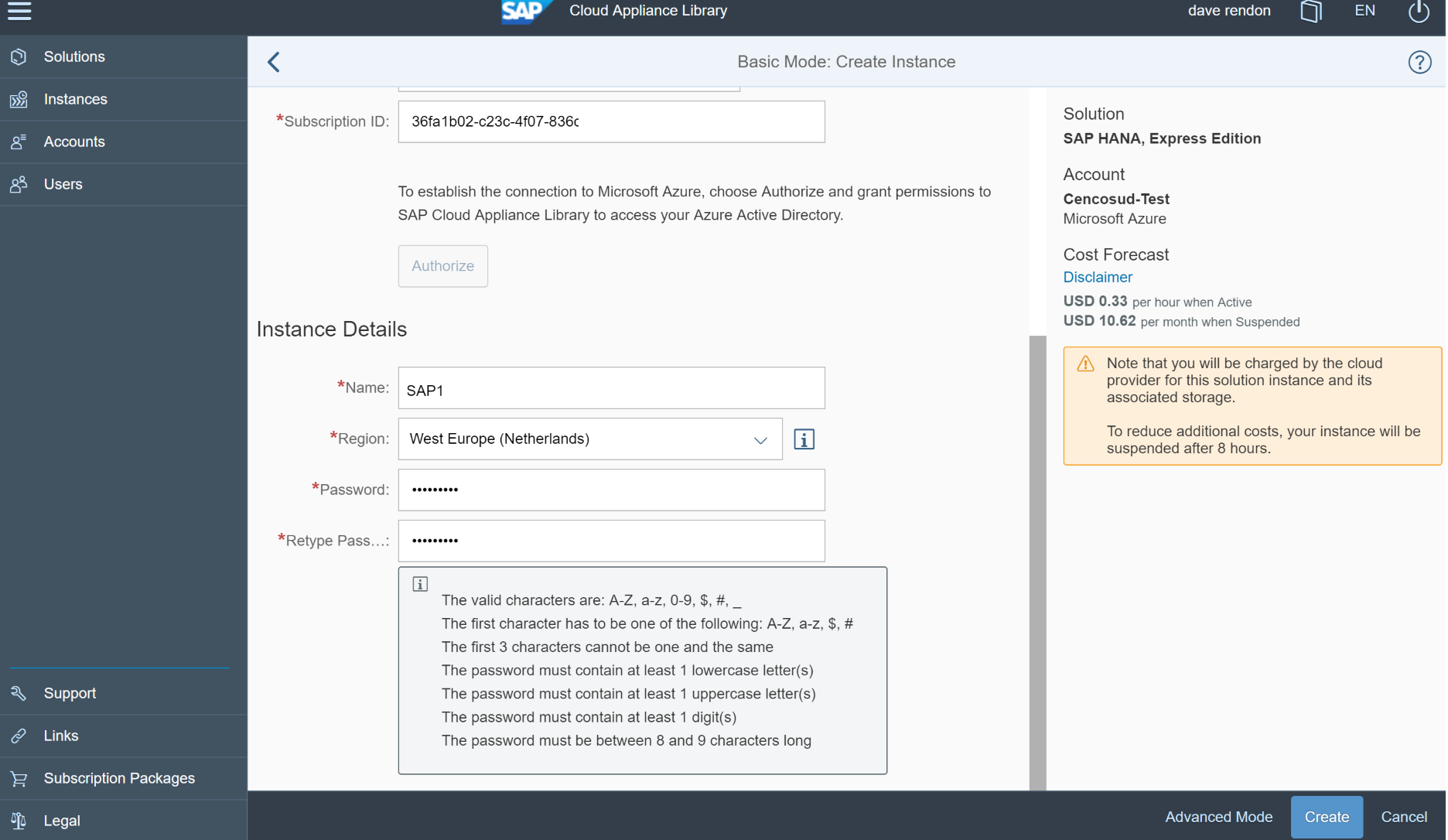Open Legal from the sidebar
This screenshot has width=1448, height=840.
point(124,821)
